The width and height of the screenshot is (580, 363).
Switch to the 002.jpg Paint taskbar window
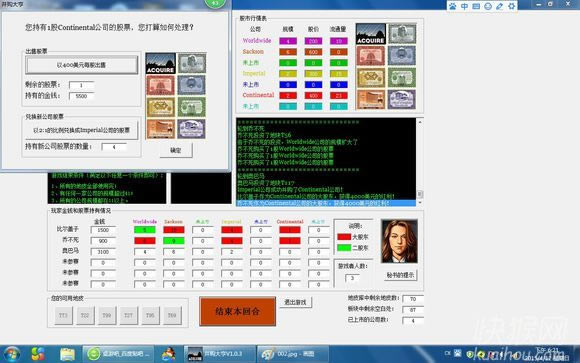click(x=292, y=354)
